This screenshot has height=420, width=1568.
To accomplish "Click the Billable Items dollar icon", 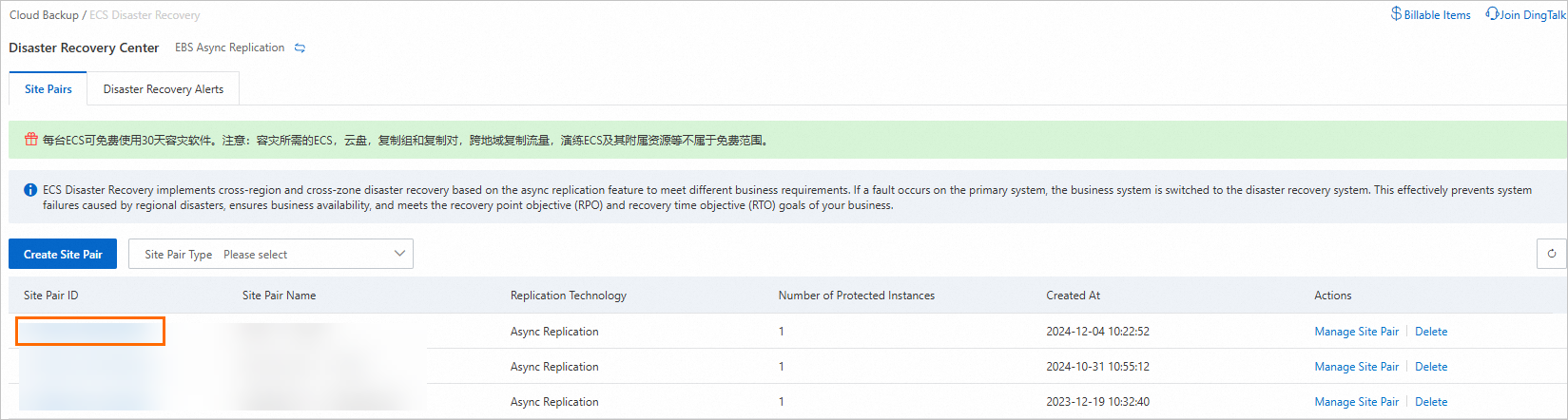I will pos(1396,14).
